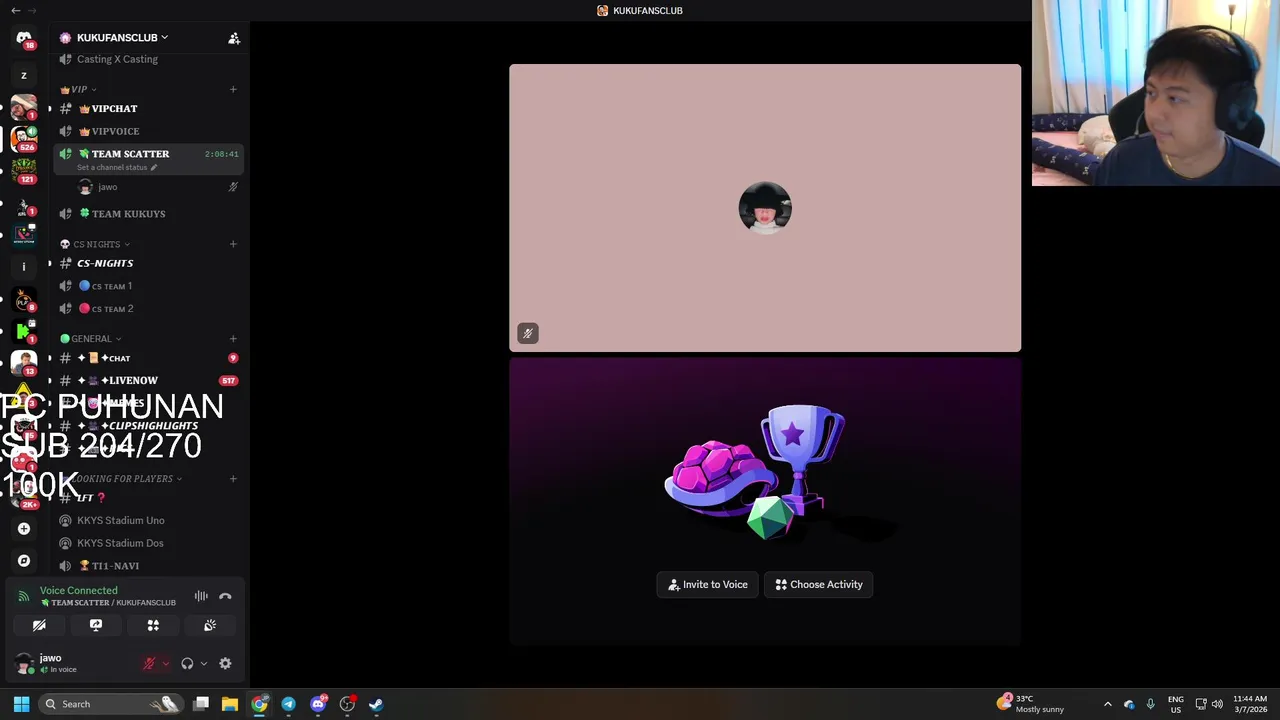Start an activity from the voice panel
This screenshot has height=720, width=1280.
pyautogui.click(x=153, y=625)
